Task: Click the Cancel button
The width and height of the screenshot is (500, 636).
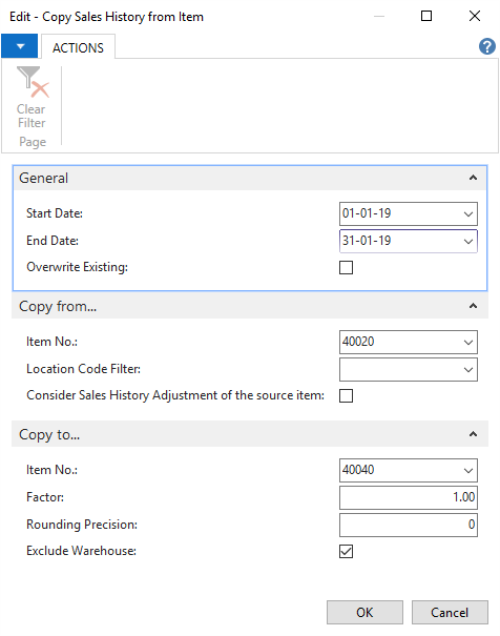Action: pos(450,612)
